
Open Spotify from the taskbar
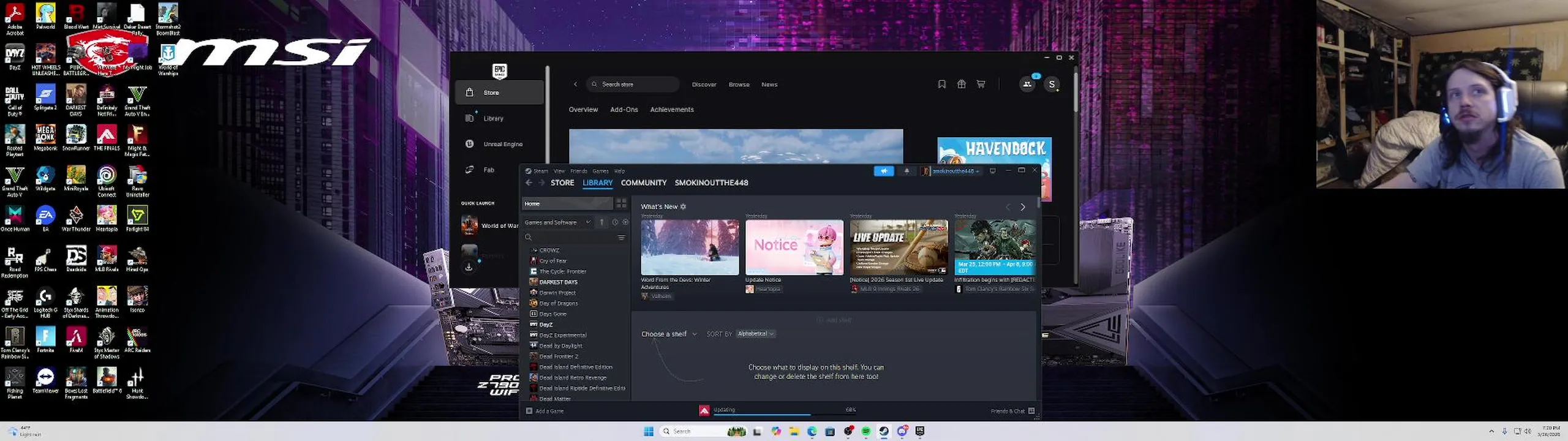tap(865, 432)
